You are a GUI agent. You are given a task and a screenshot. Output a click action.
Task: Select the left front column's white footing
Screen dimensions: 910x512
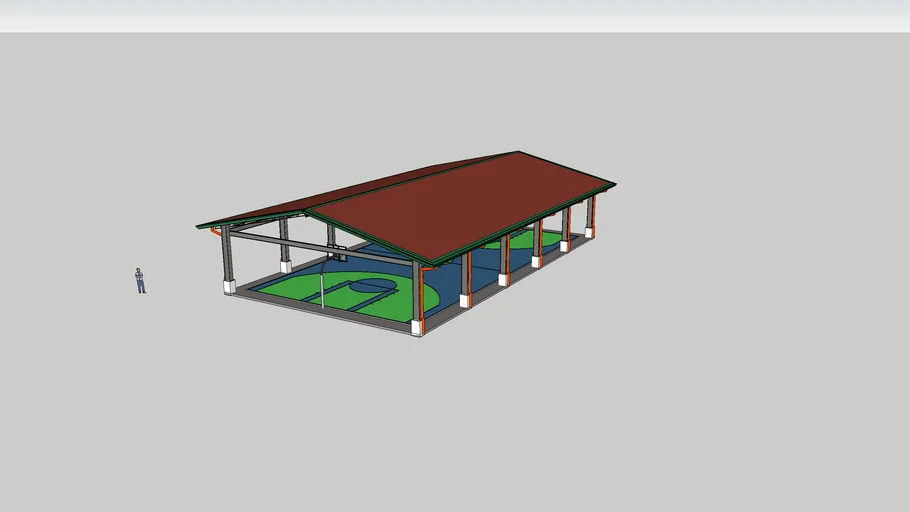pos(229,287)
